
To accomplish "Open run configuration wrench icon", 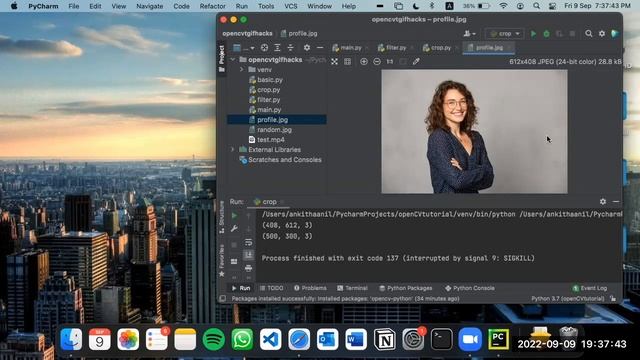I will 234,229.
